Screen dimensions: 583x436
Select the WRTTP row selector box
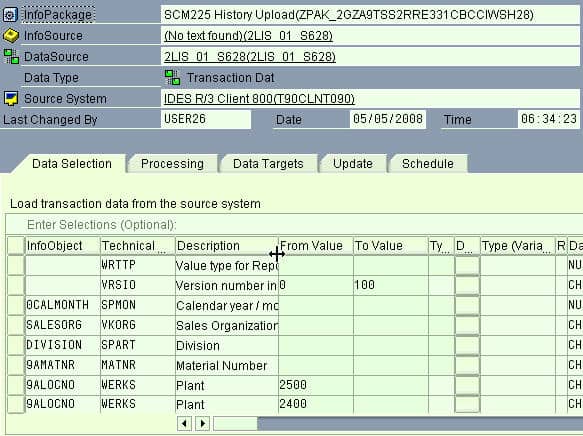pos(16,265)
